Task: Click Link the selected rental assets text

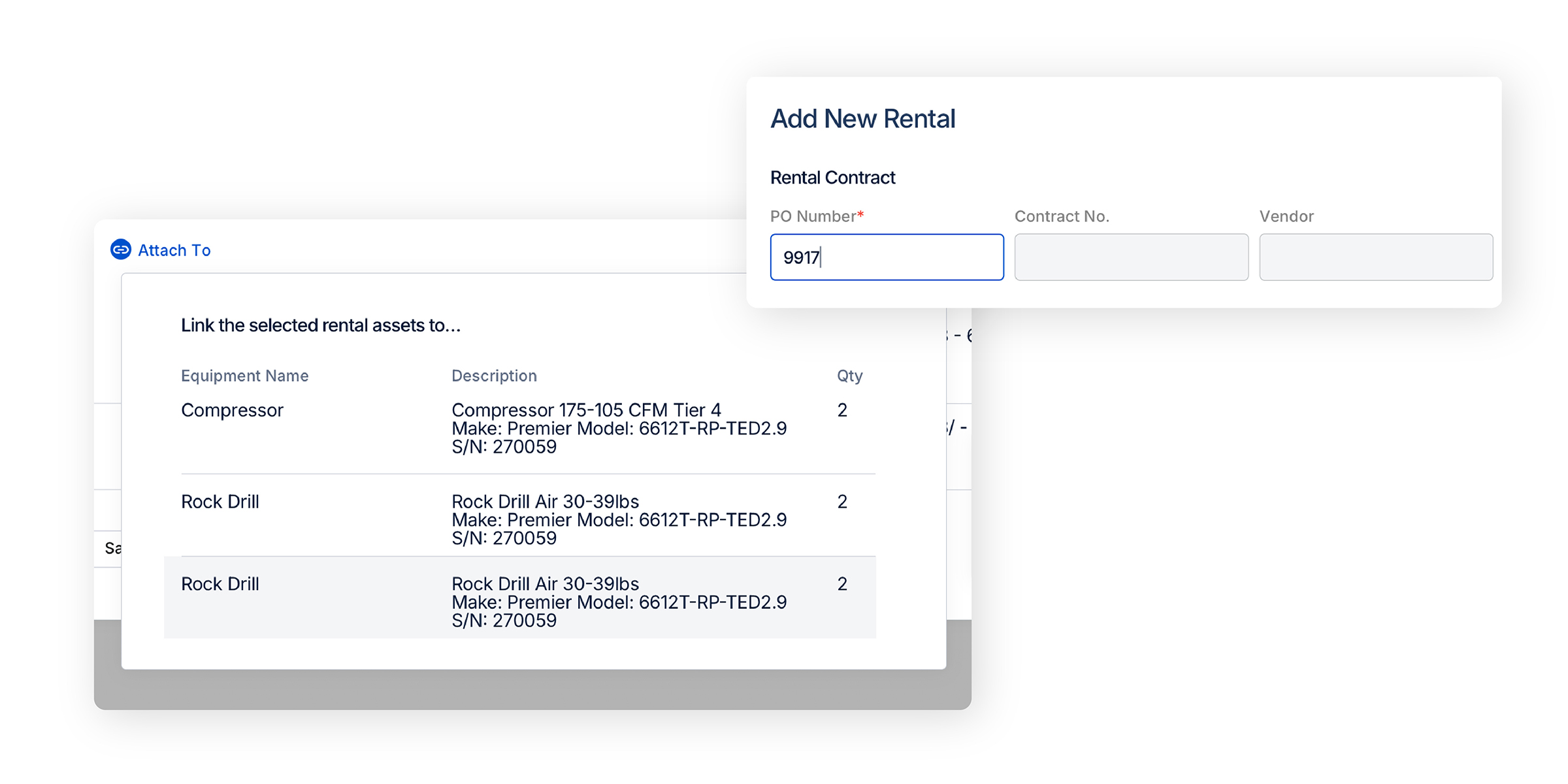Action: pyautogui.click(x=320, y=325)
